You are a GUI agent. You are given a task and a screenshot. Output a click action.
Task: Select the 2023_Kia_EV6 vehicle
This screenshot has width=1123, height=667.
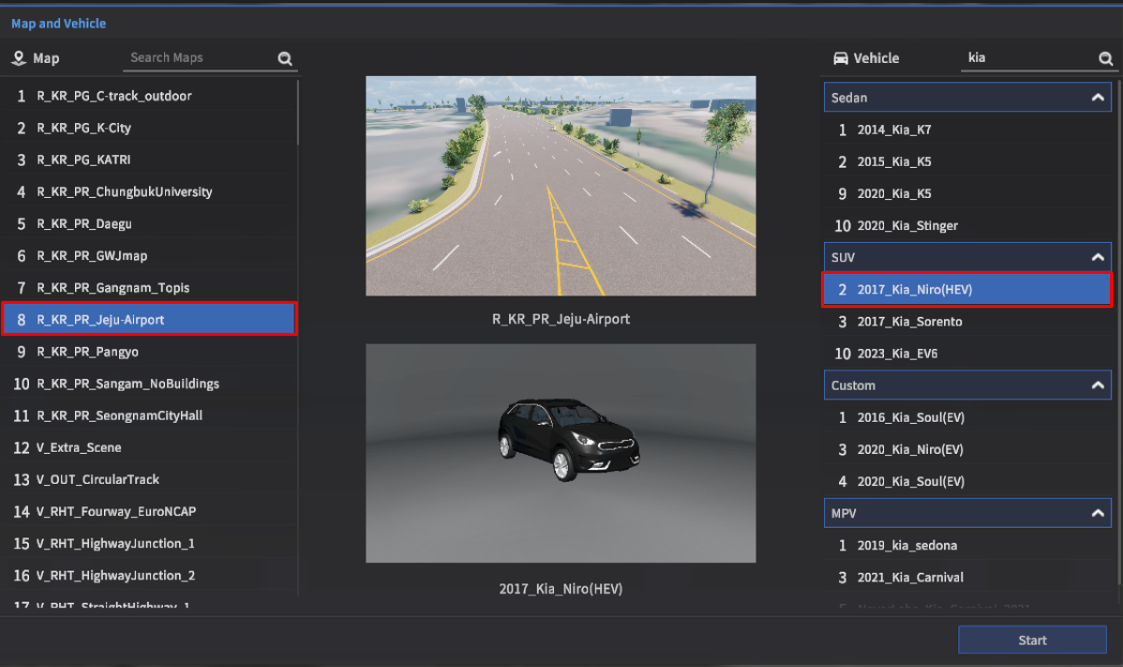pyautogui.click(x=897, y=354)
